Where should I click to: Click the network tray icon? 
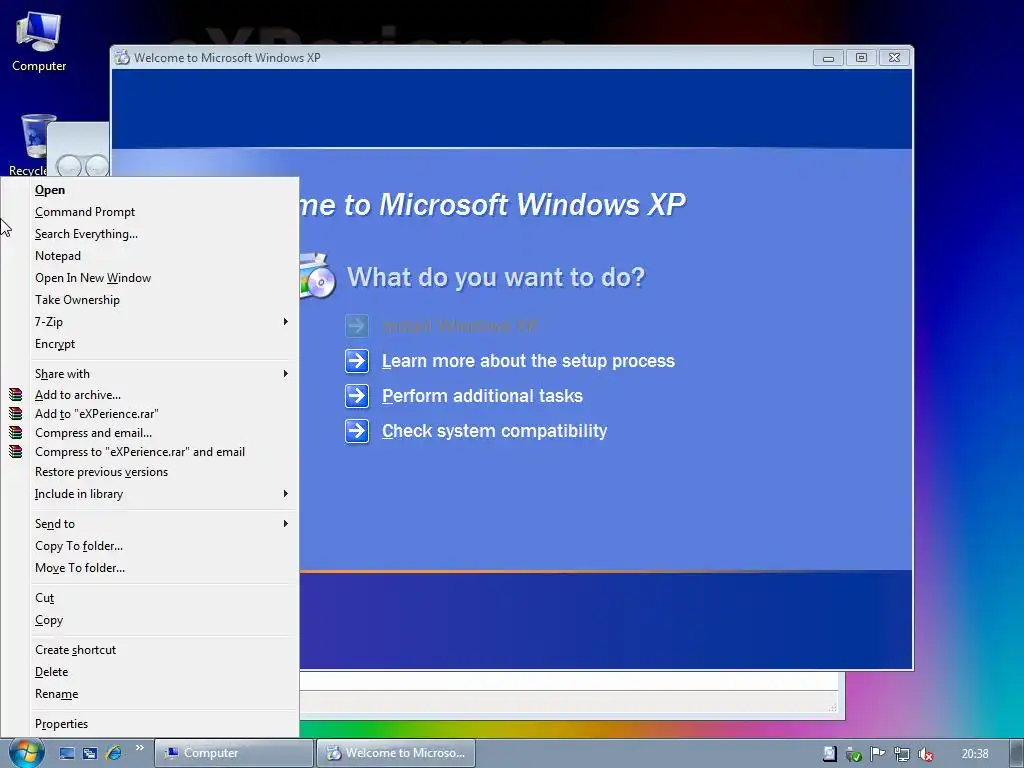902,754
